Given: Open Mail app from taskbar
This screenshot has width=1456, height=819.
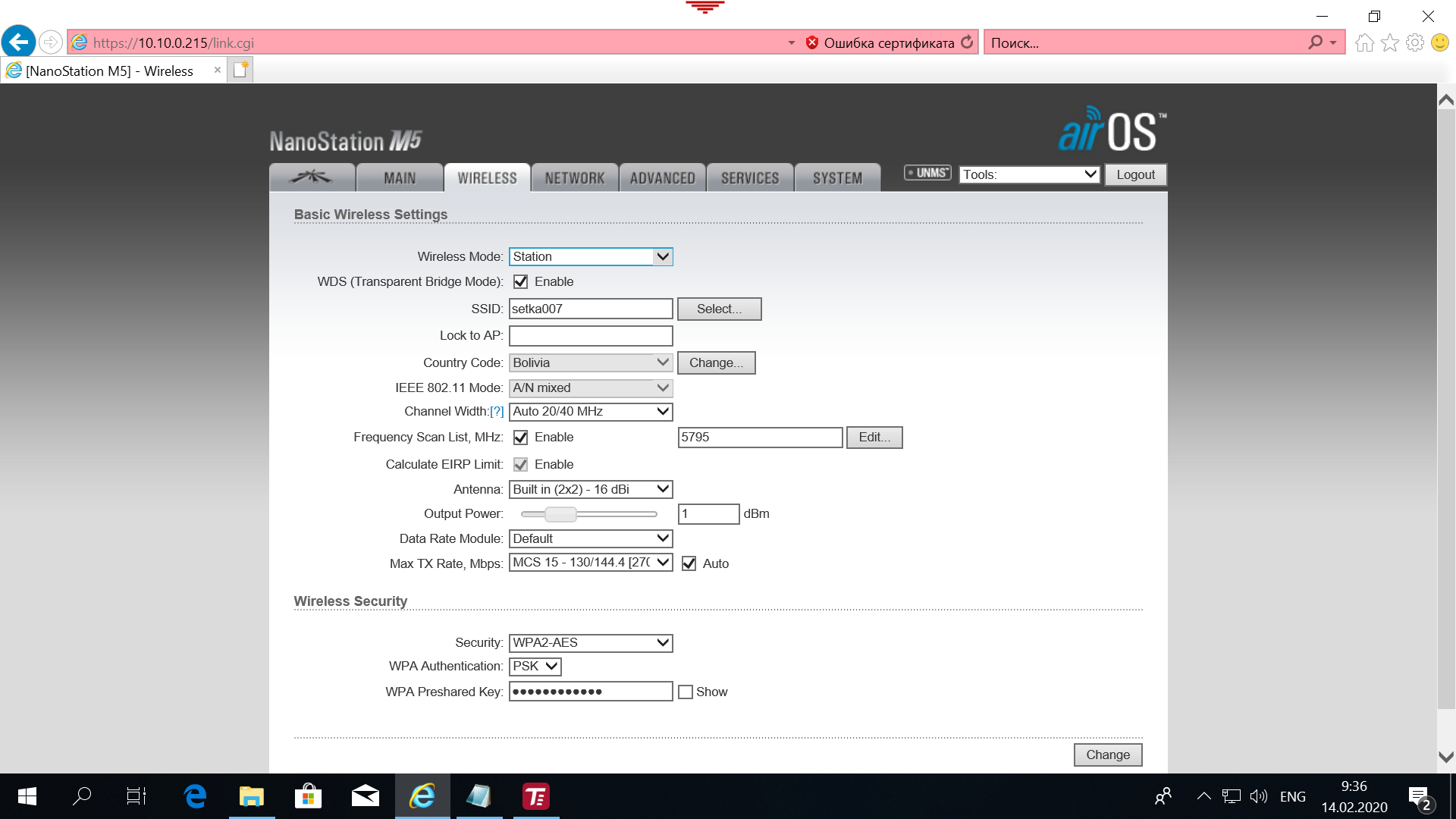Looking at the screenshot, I should coord(366,796).
